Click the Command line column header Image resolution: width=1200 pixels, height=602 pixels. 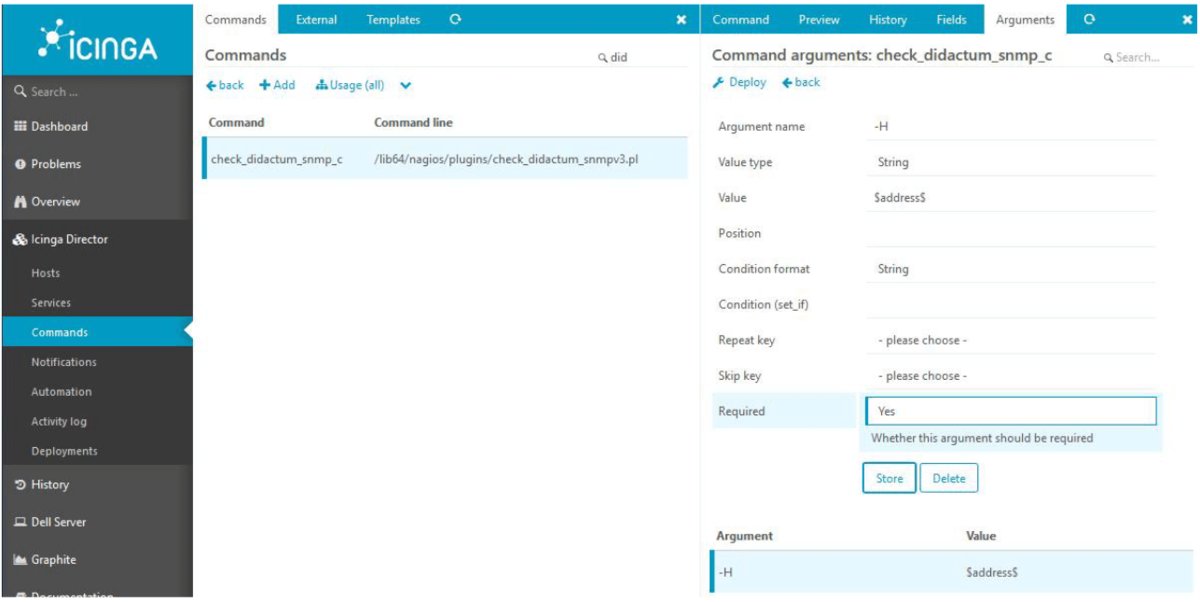[x=413, y=123]
